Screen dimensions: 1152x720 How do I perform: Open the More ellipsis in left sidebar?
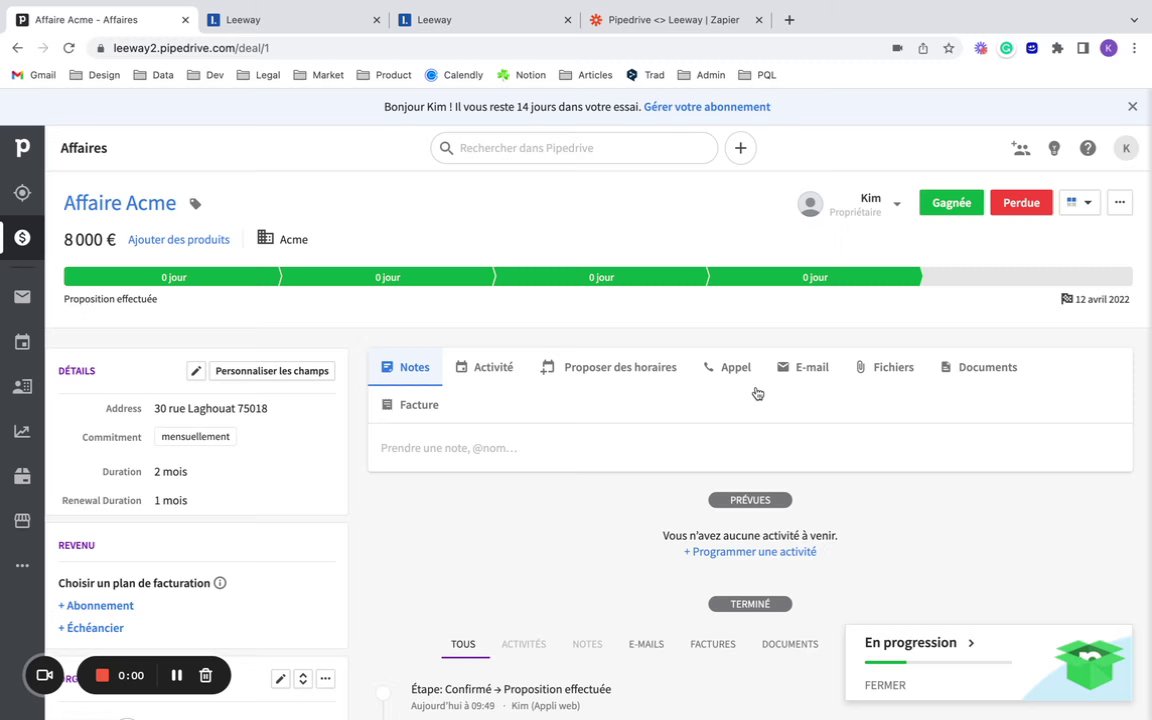coord(22,566)
